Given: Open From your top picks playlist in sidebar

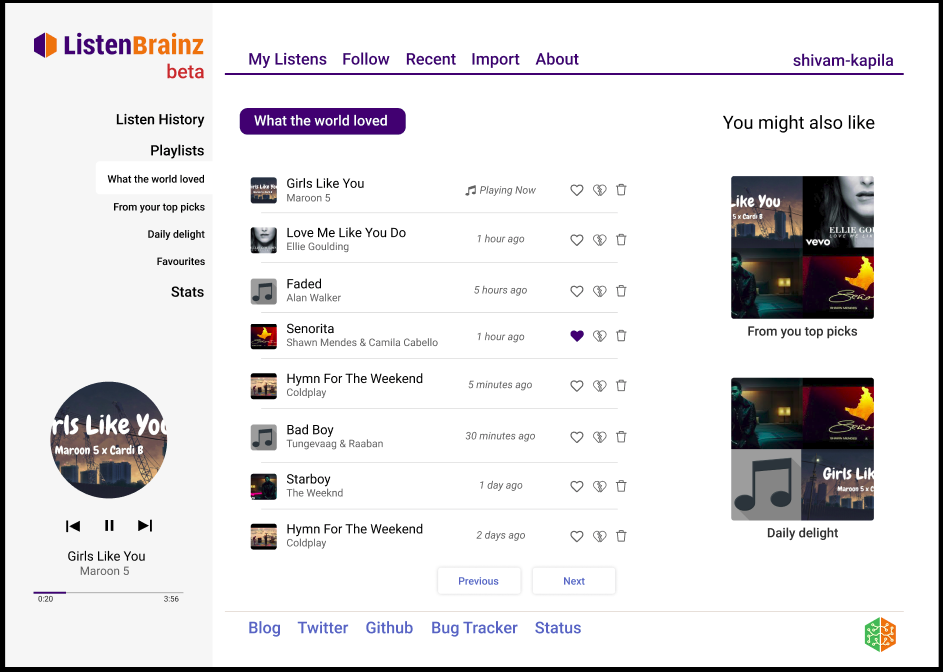Looking at the screenshot, I should 159,207.
